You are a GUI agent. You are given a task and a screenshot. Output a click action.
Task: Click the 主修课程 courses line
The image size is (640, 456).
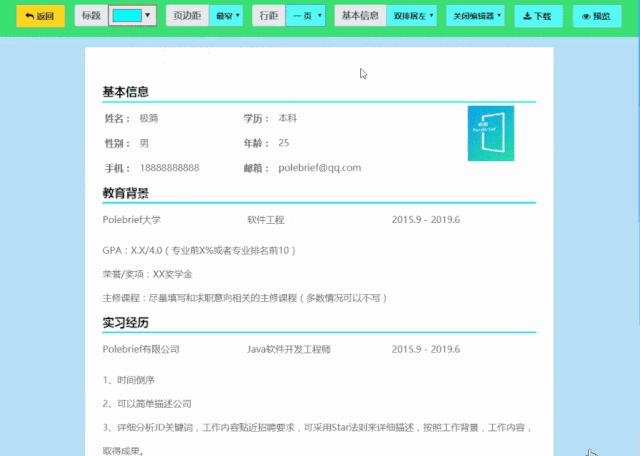pos(244,298)
